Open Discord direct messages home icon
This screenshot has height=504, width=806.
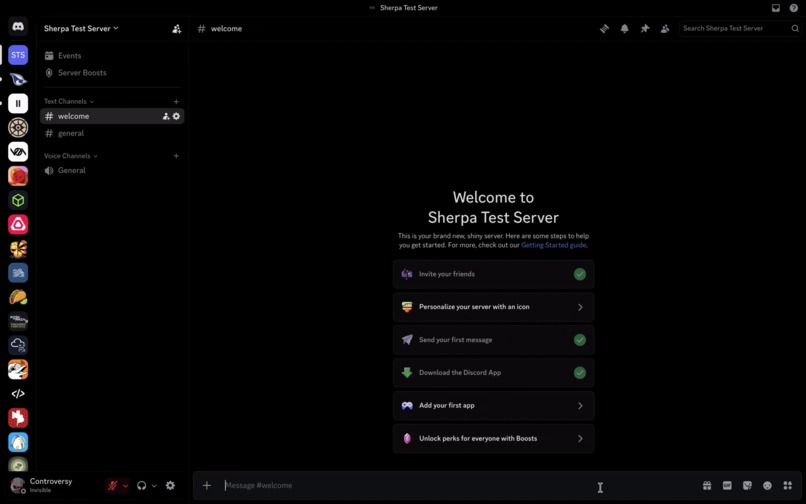pyautogui.click(x=18, y=27)
